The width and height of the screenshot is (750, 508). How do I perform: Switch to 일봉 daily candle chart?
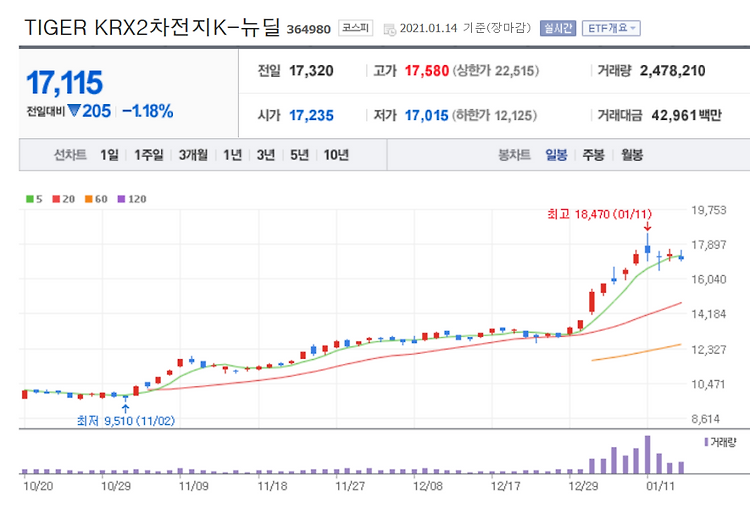(556, 155)
